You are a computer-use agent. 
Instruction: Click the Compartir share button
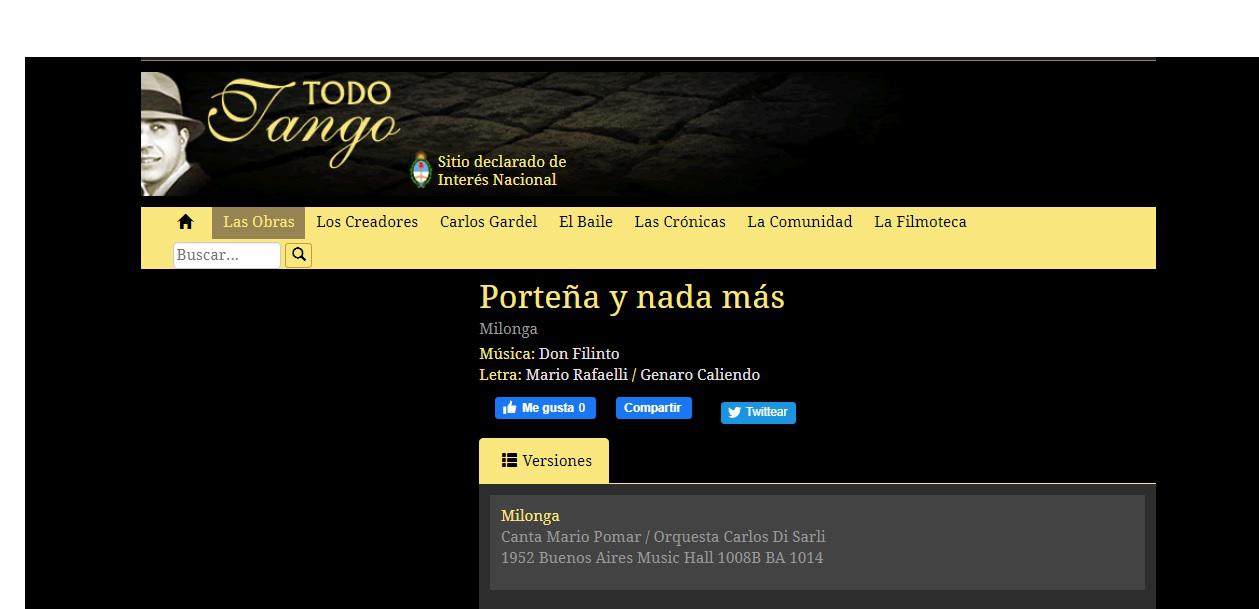pyautogui.click(x=653, y=407)
